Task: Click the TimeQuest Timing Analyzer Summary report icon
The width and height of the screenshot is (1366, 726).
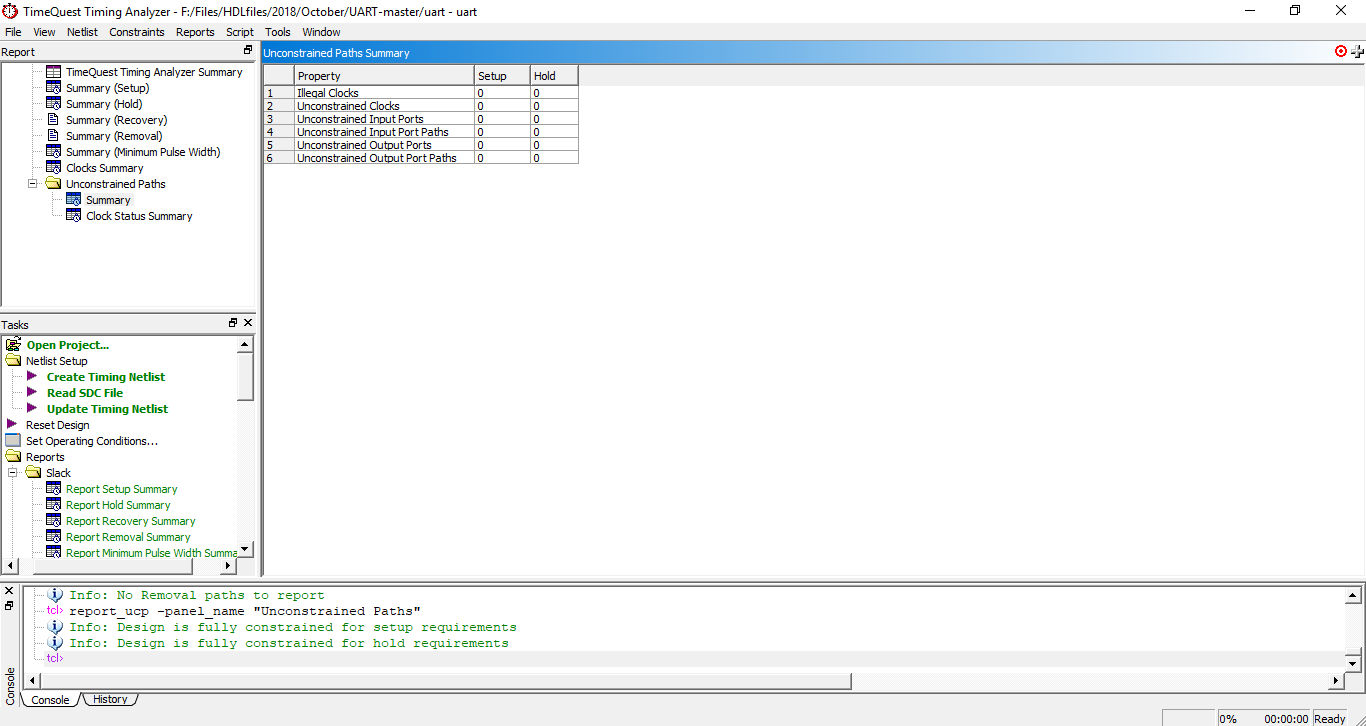Action: (54, 72)
